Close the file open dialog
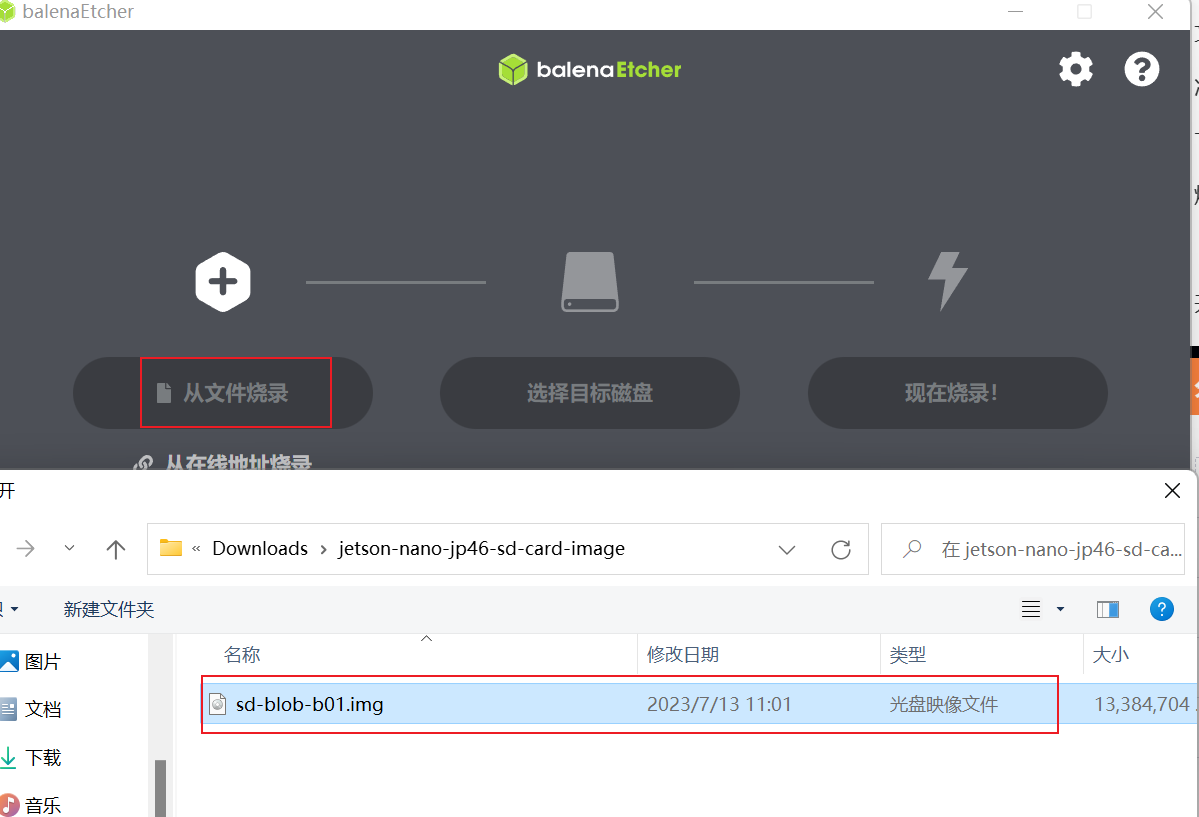 [x=1172, y=490]
